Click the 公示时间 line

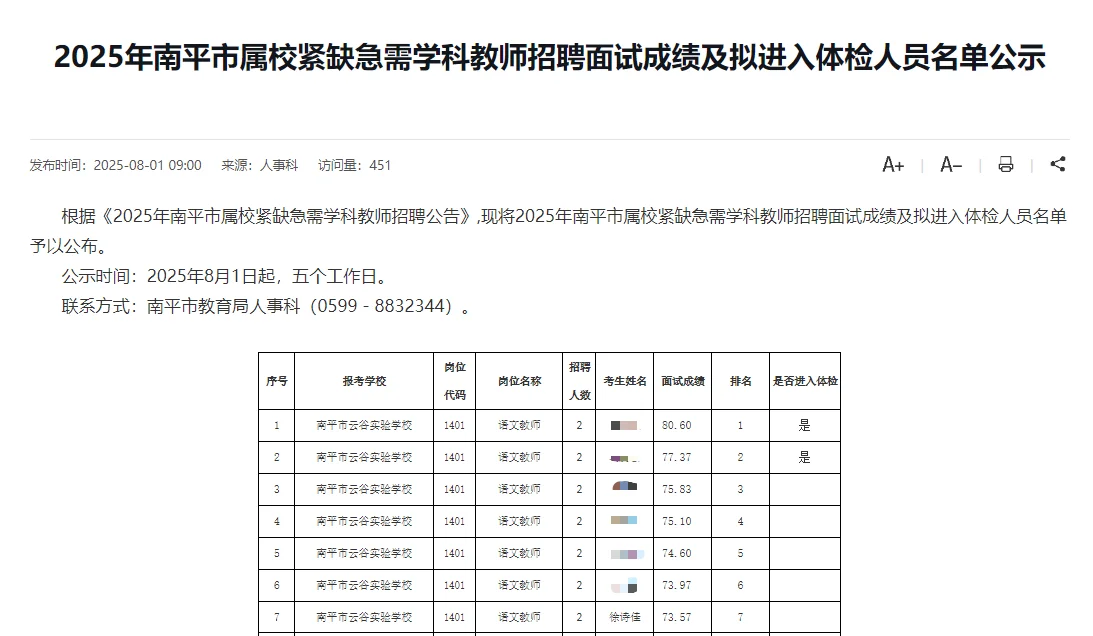point(227,276)
